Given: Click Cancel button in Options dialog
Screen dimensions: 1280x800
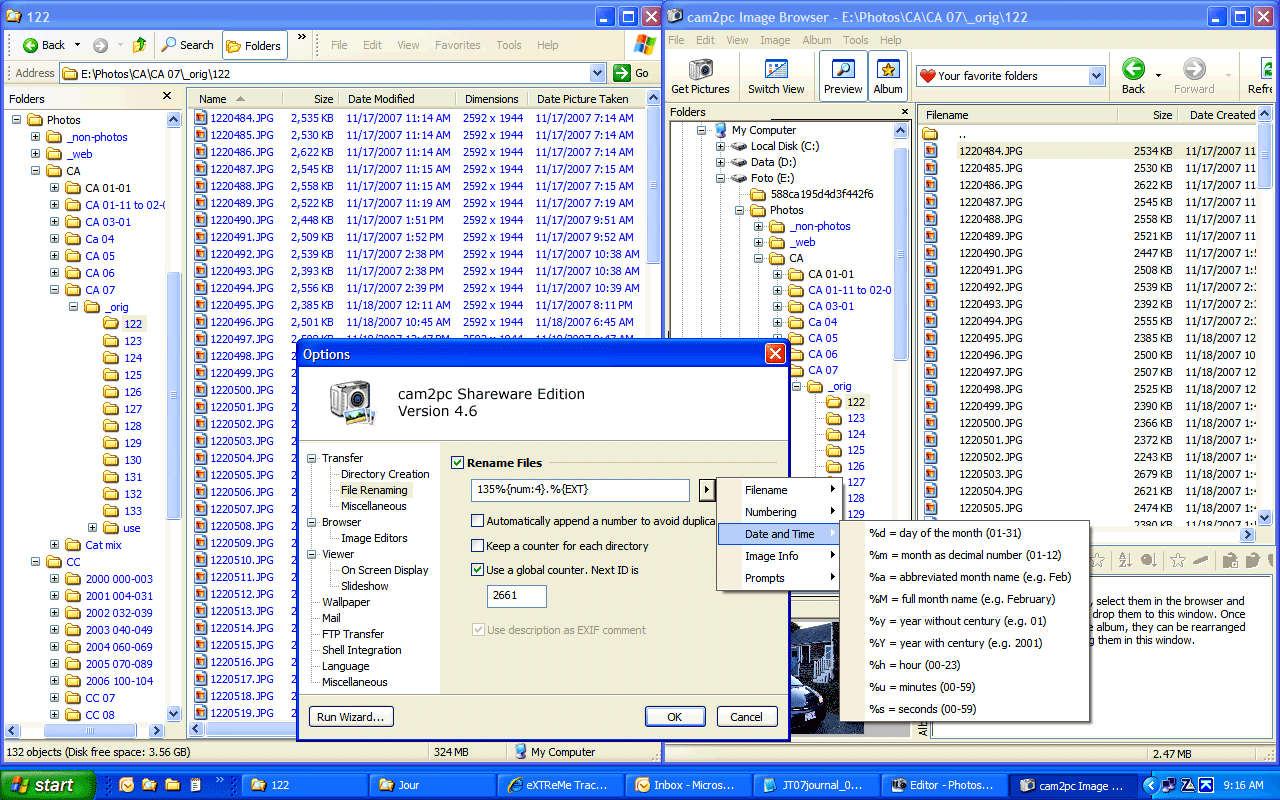Looking at the screenshot, I should (746, 716).
